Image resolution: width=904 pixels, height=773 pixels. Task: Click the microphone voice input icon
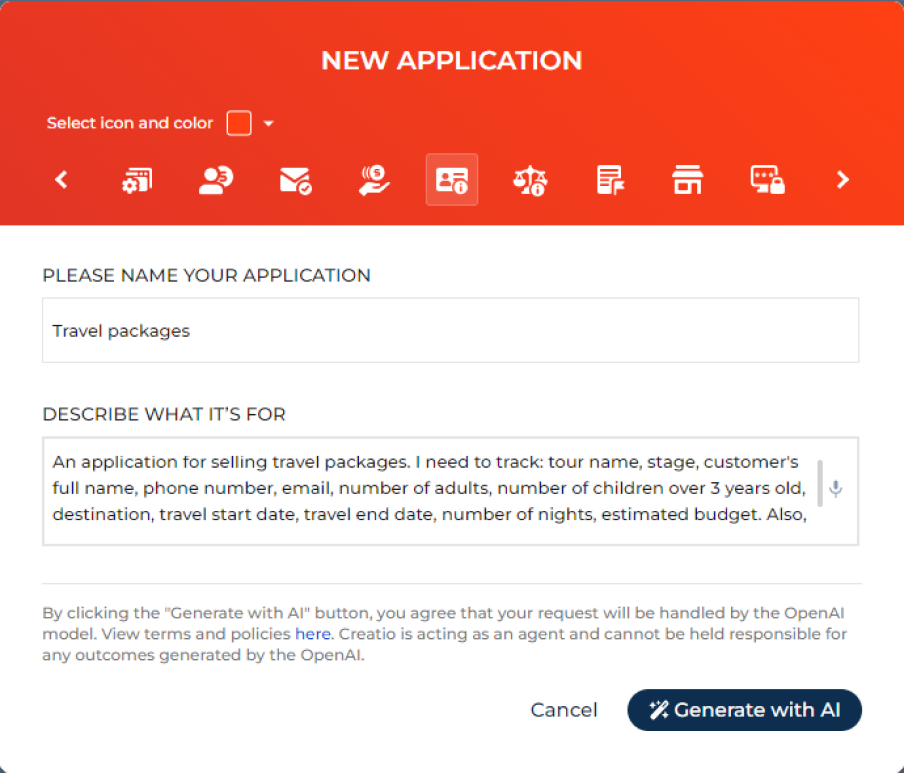click(x=836, y=489)
